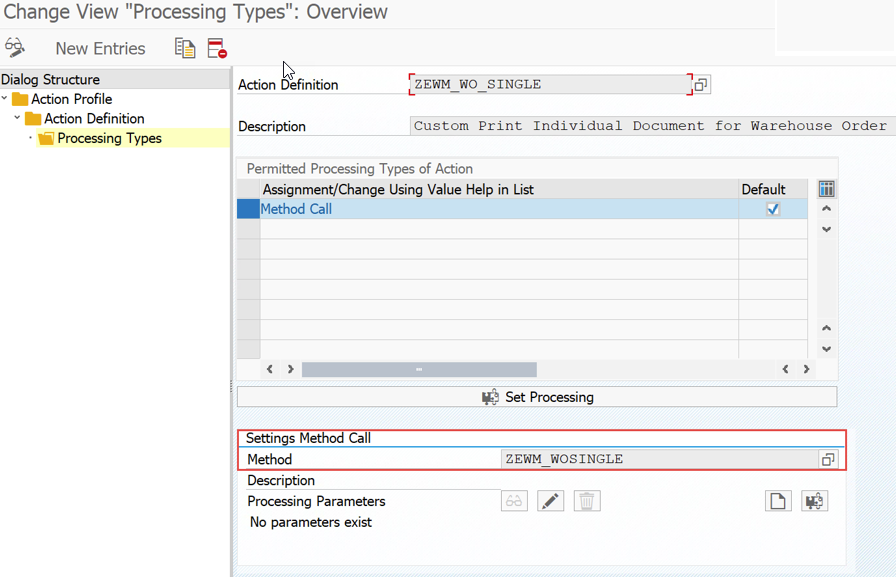
Task: Click left scroll-right arrow below table
Action: [290, 369]
